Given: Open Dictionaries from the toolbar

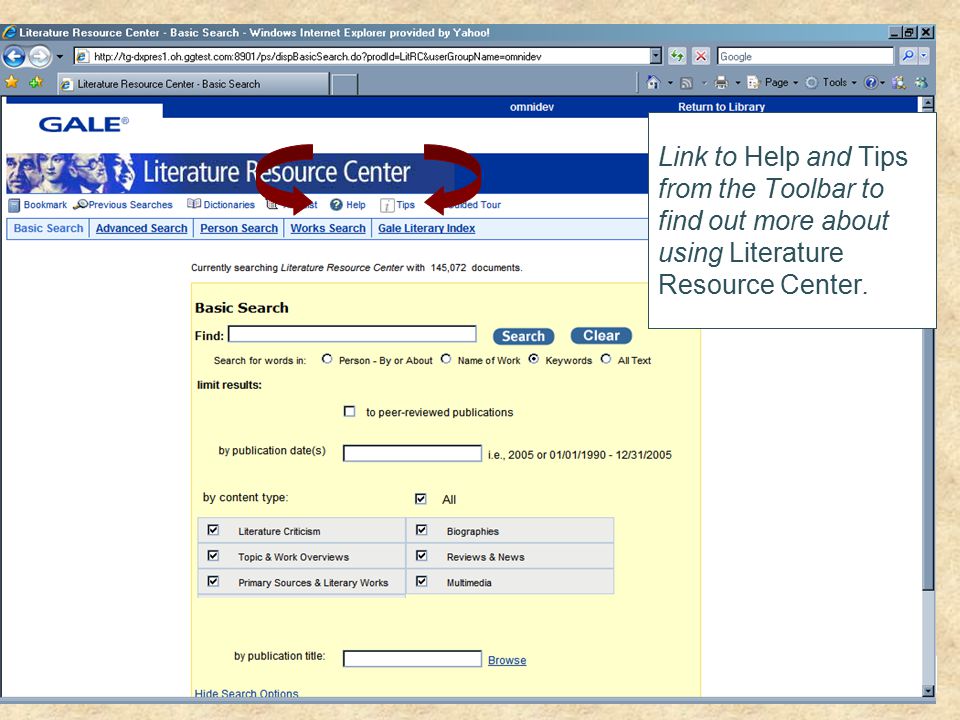Looking at the screenshot, I should (221, 204).
